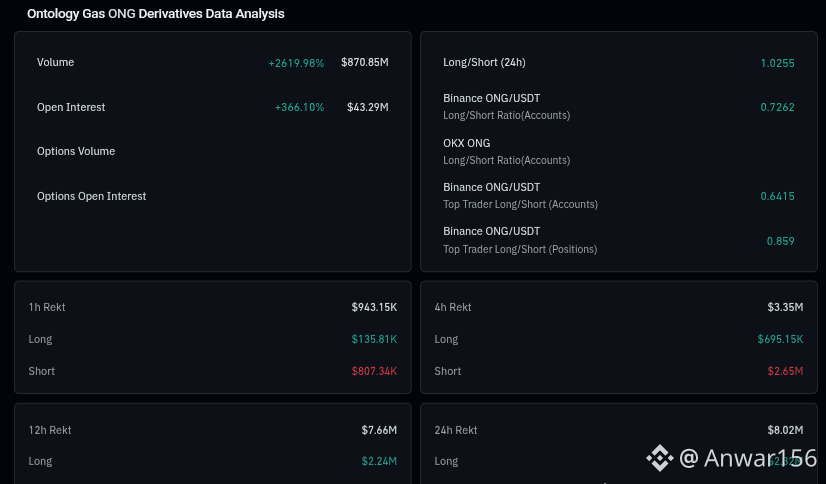Select the Open Interest row

coord(212,107)
